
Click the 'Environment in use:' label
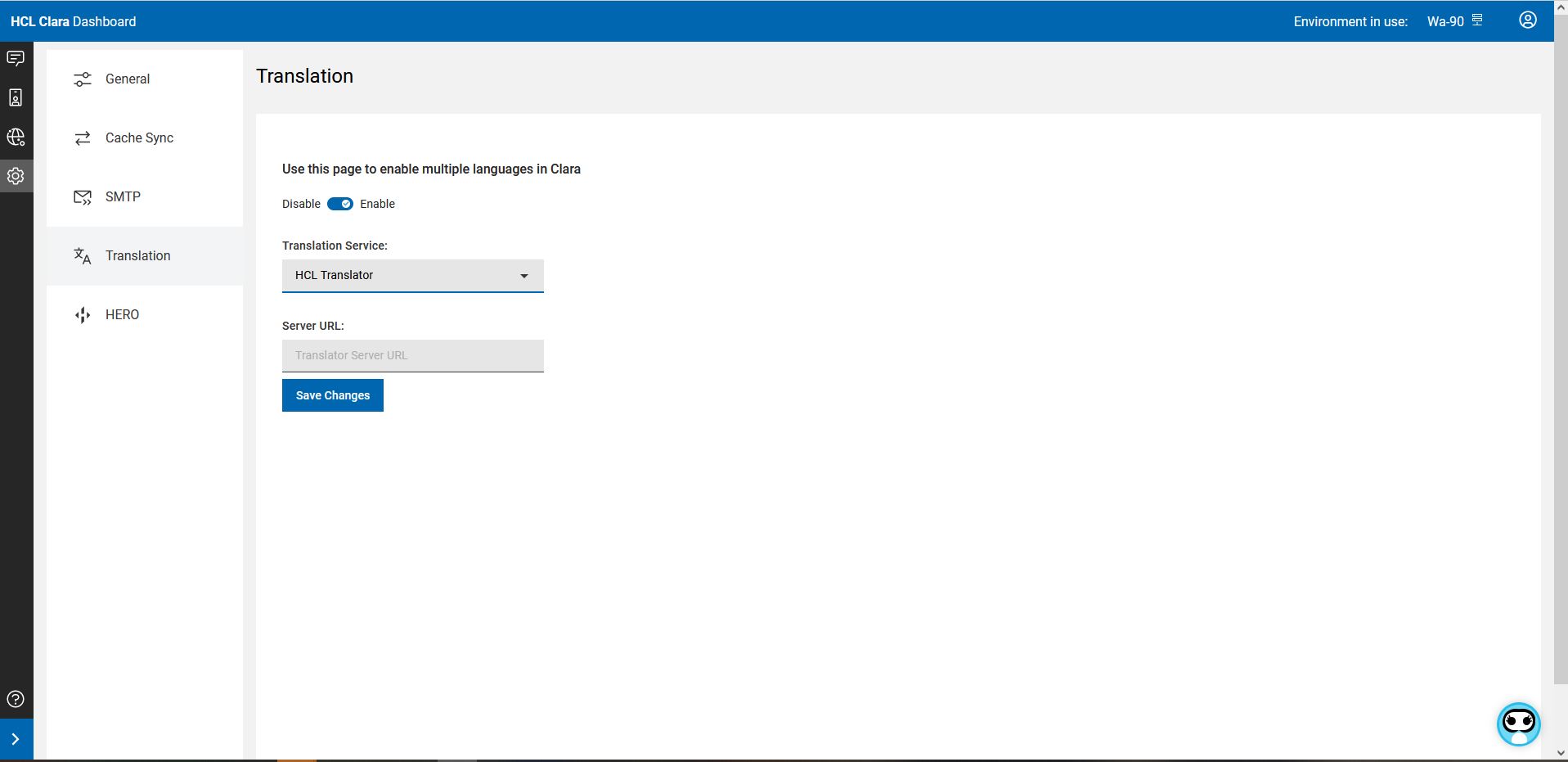(x=1350, y=21)
